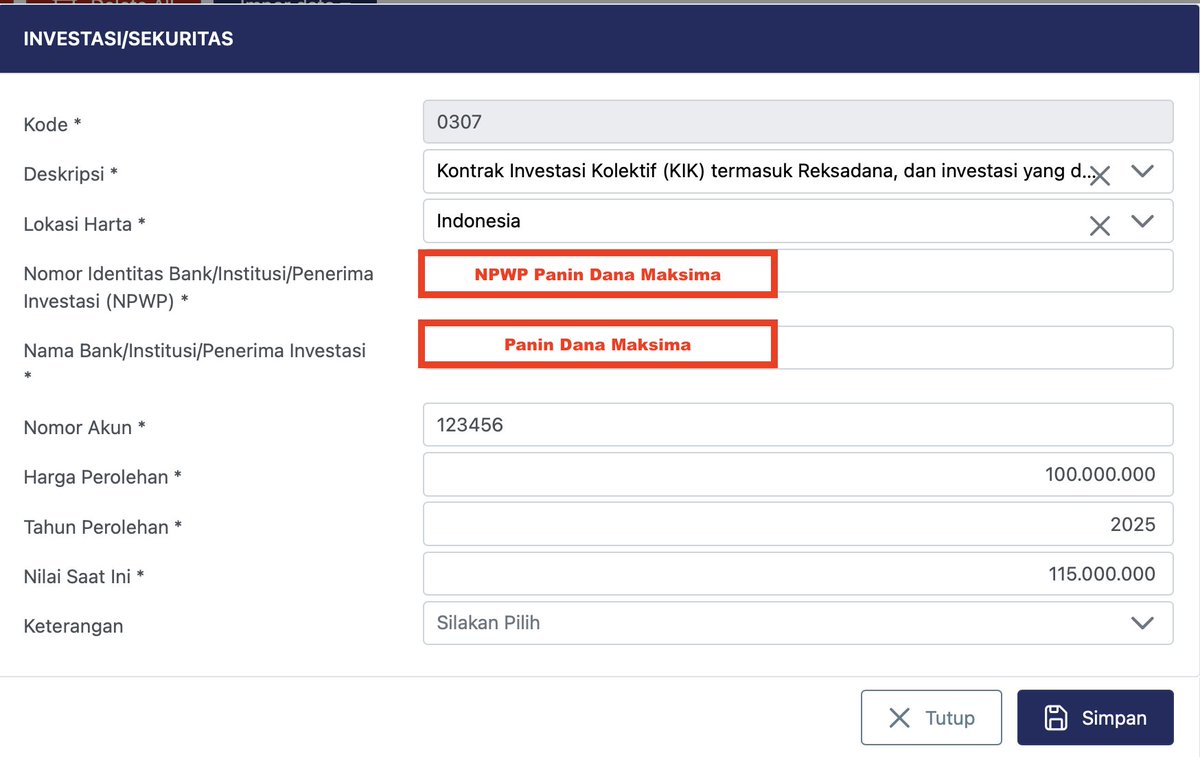Click the INVESTASI/SEKURITAS dialog title
1200x757 pixels.
pos(128,39)
